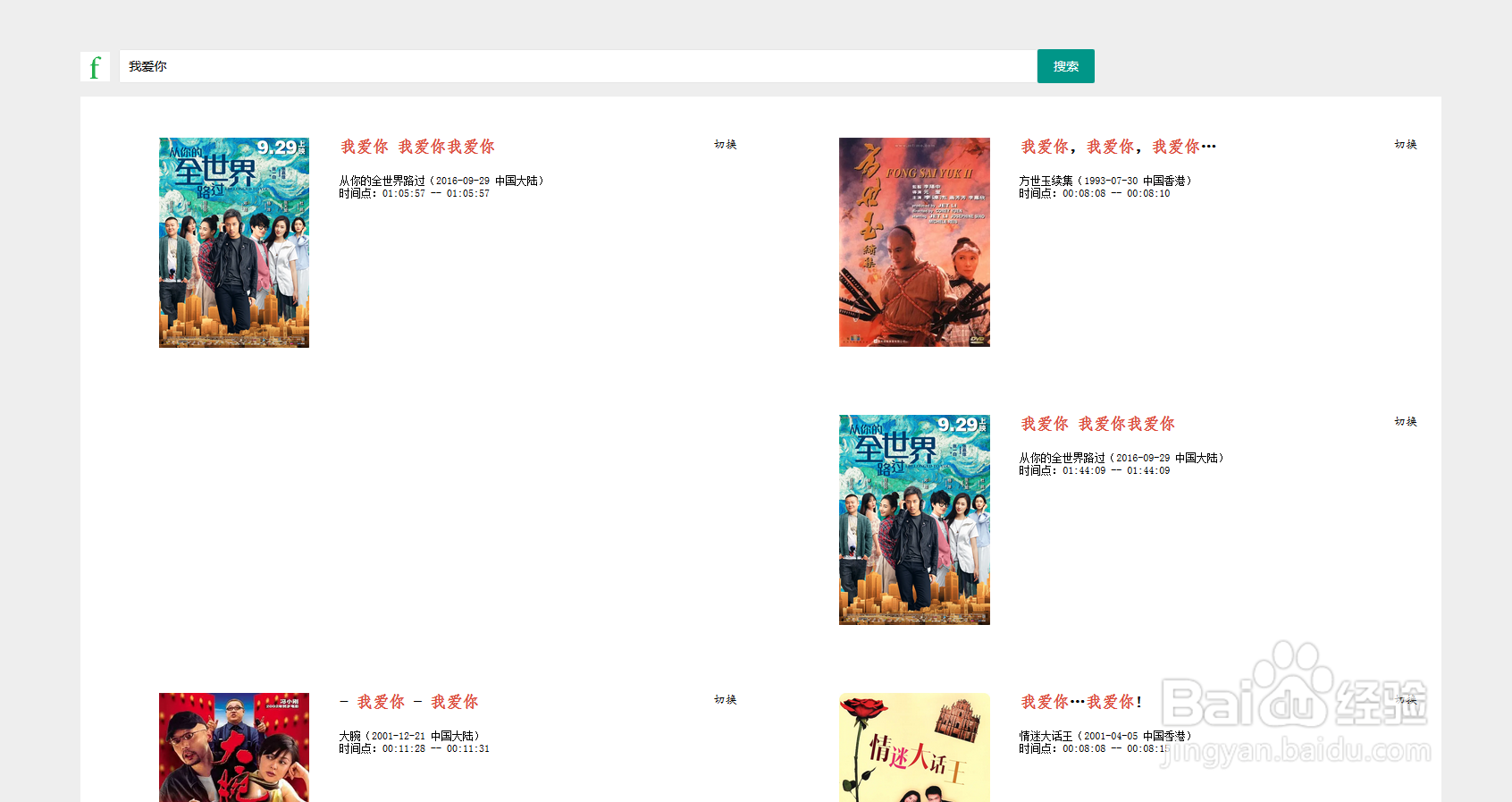The height and width of the screenshot is (802, 1512).
Task: Click the green 搜索 search button
Action: (x=1065, y=66)
